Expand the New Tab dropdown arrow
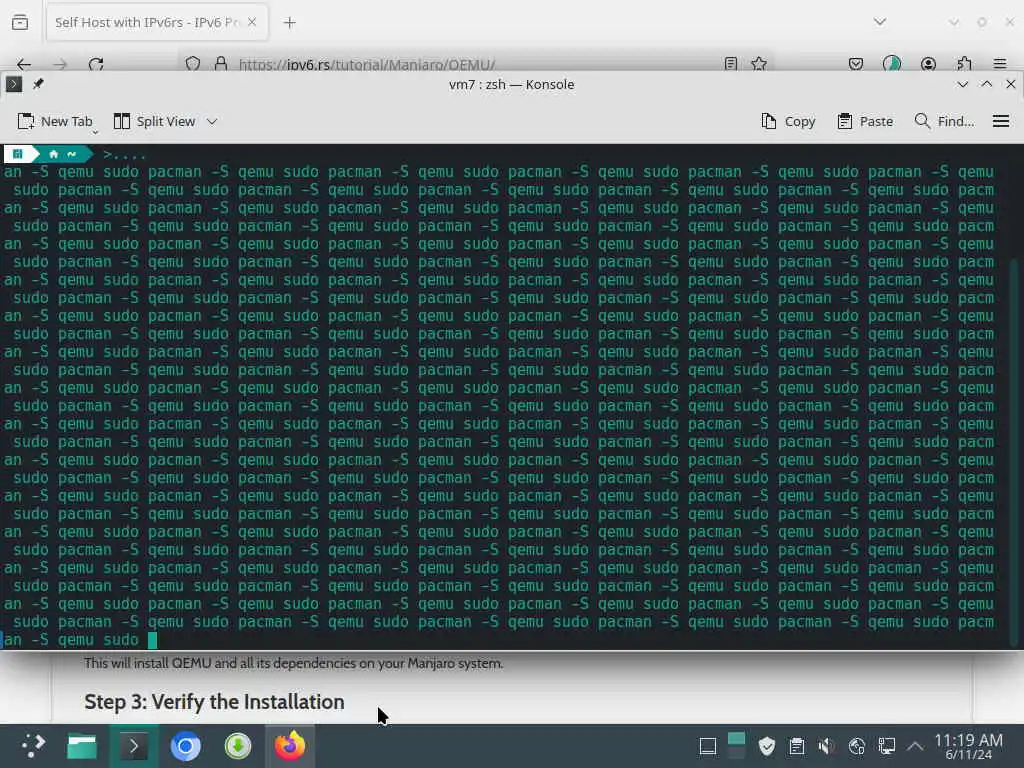This screenshot has height=768, width=1024. [95, 131]
